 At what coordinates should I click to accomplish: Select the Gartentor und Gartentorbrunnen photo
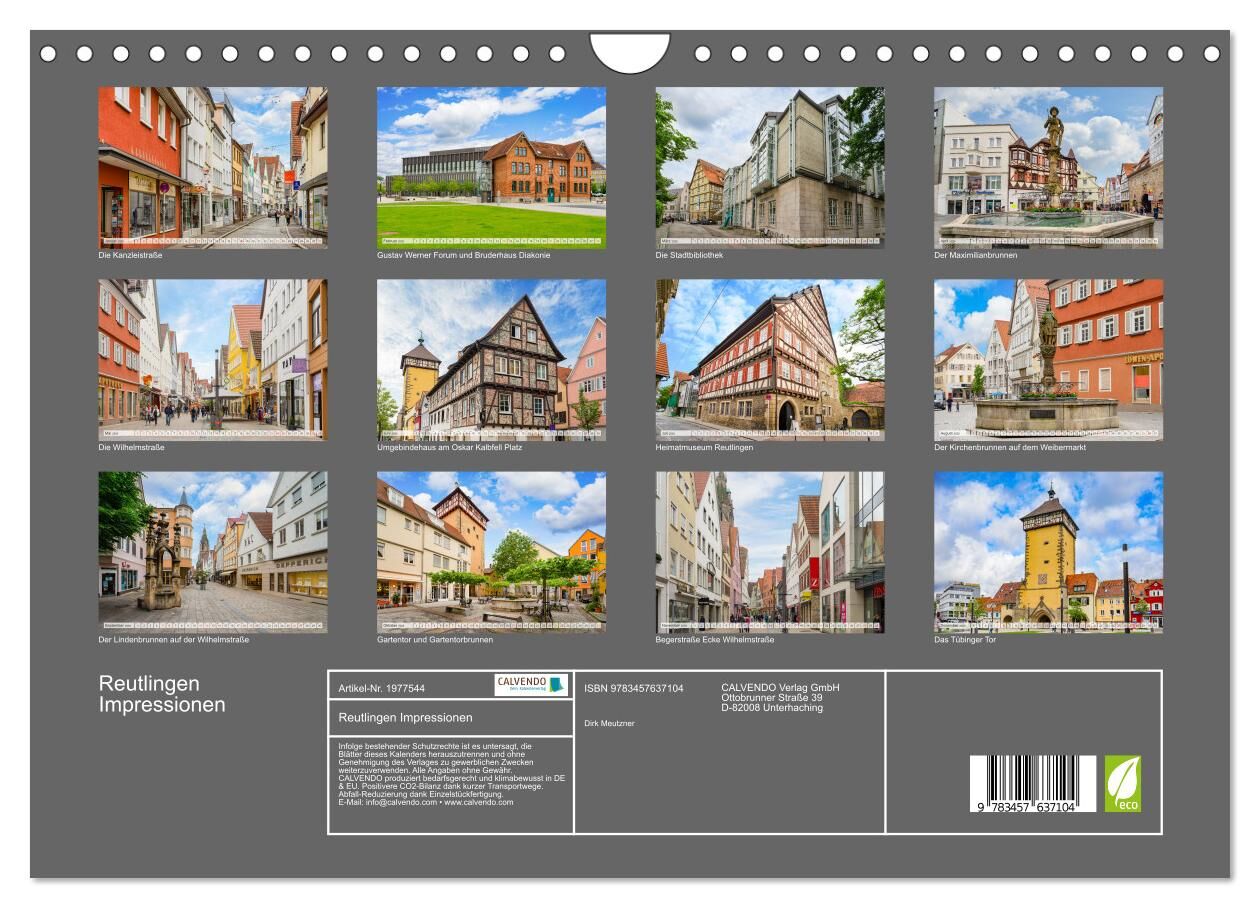(491, 552)
